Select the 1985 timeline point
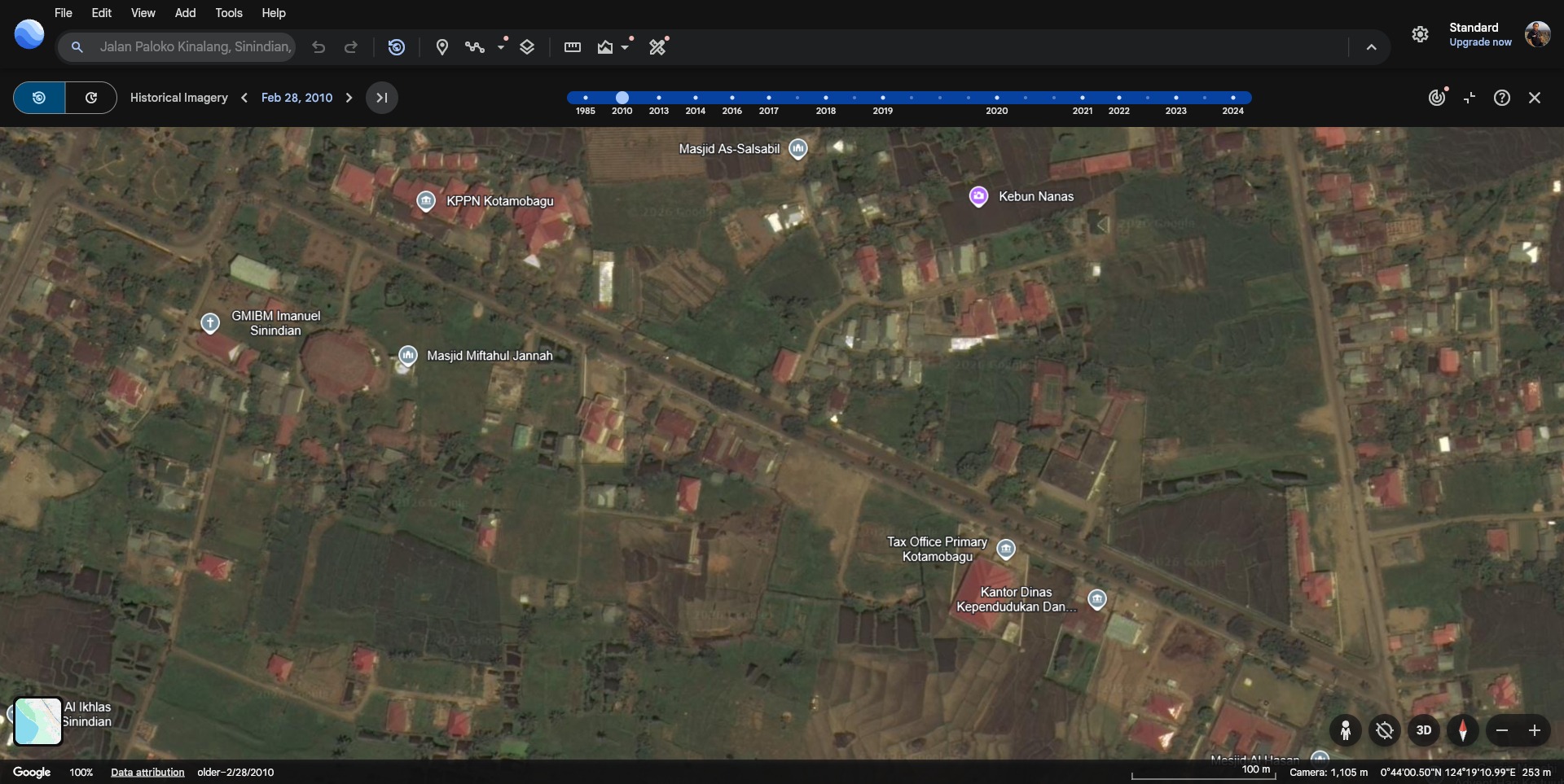The image size is (1564, 784). click(x=586, y=98)
